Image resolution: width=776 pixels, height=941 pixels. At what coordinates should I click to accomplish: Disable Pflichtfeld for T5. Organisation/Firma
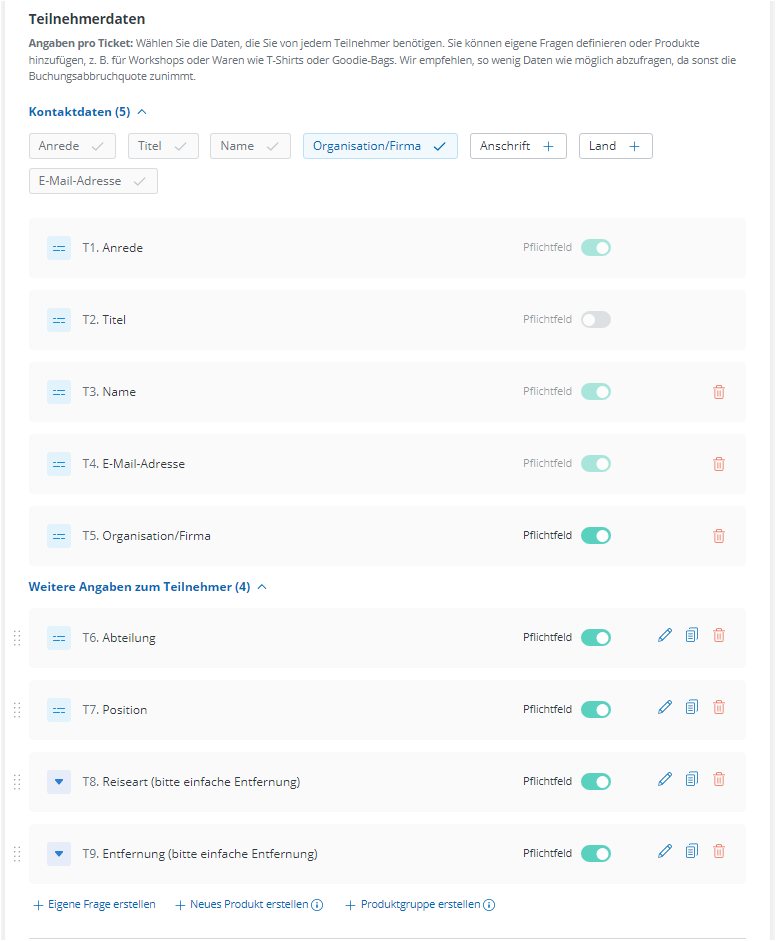[595, 536]
